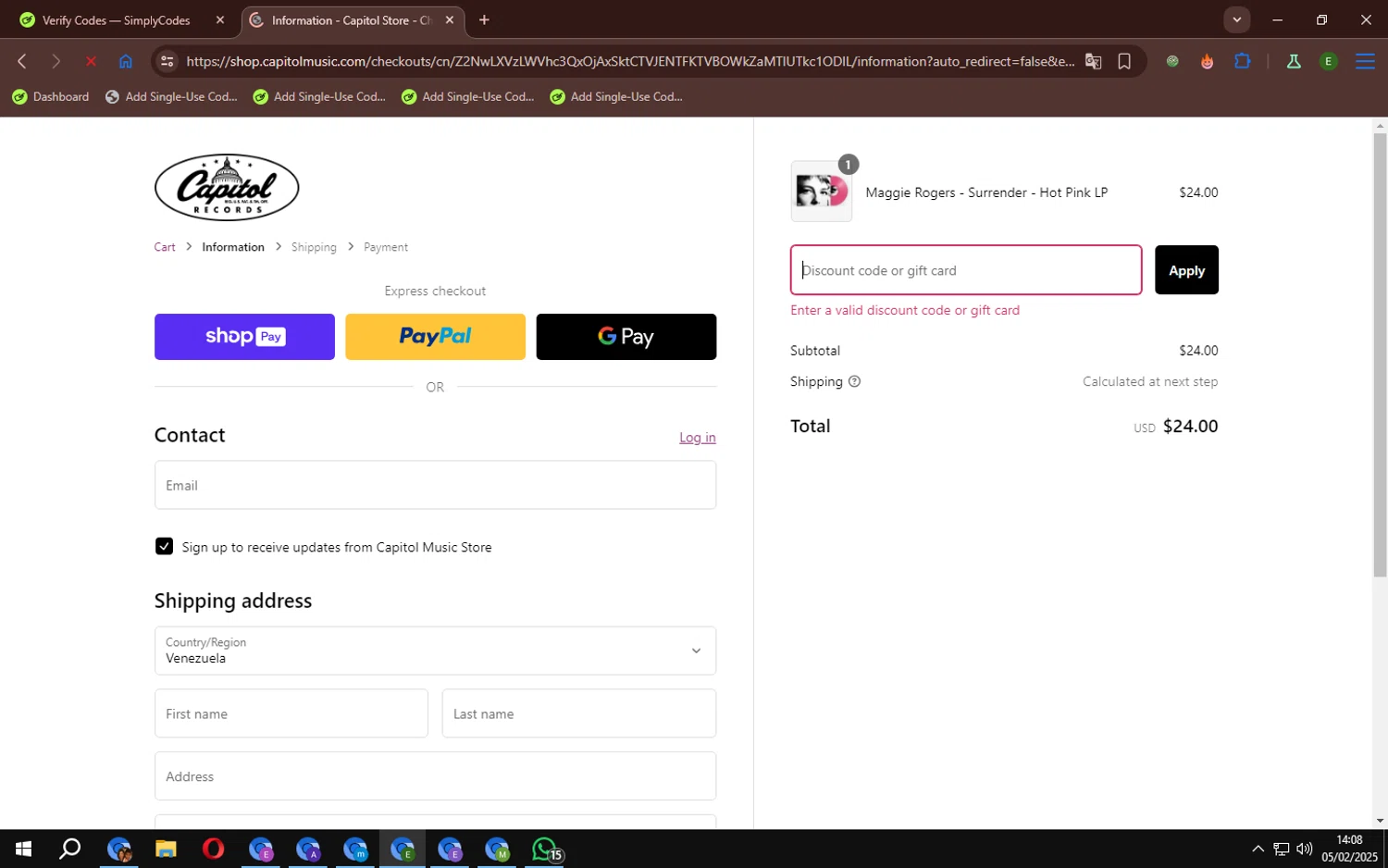
Task: Launch Opera from the taskbar
Action: point(213,849)
